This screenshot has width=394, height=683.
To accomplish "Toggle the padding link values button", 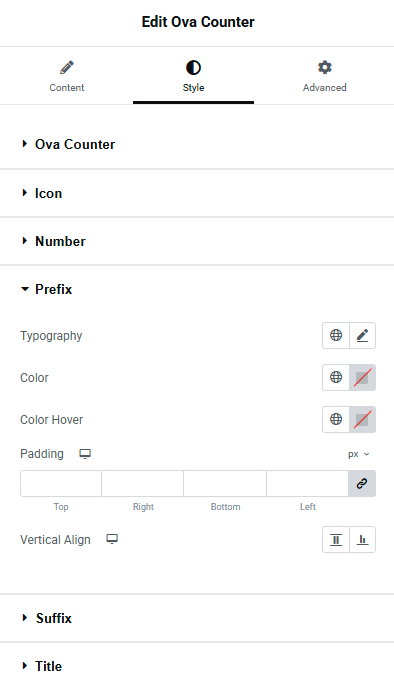I will [362, 484].
